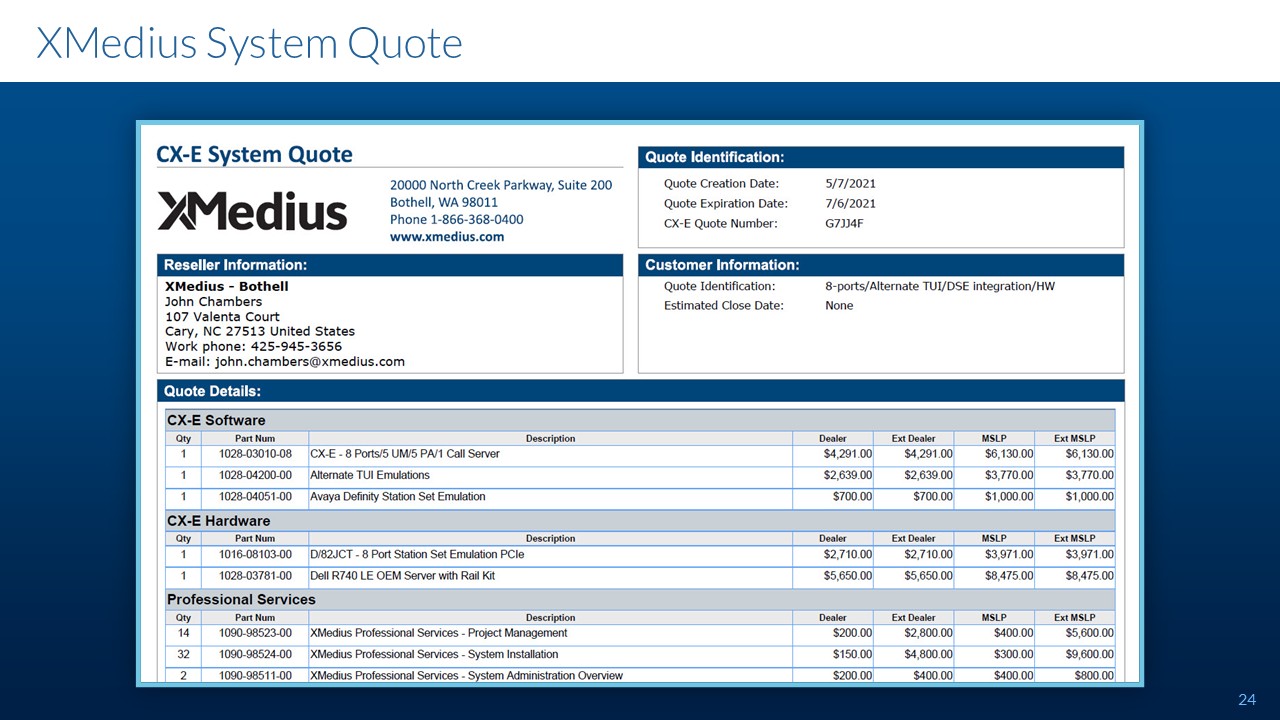Image resolution: width=1280 pixels, height=720 pixels.
Task: Select the slide title XMedius System Quote
Action: [249, 43]
